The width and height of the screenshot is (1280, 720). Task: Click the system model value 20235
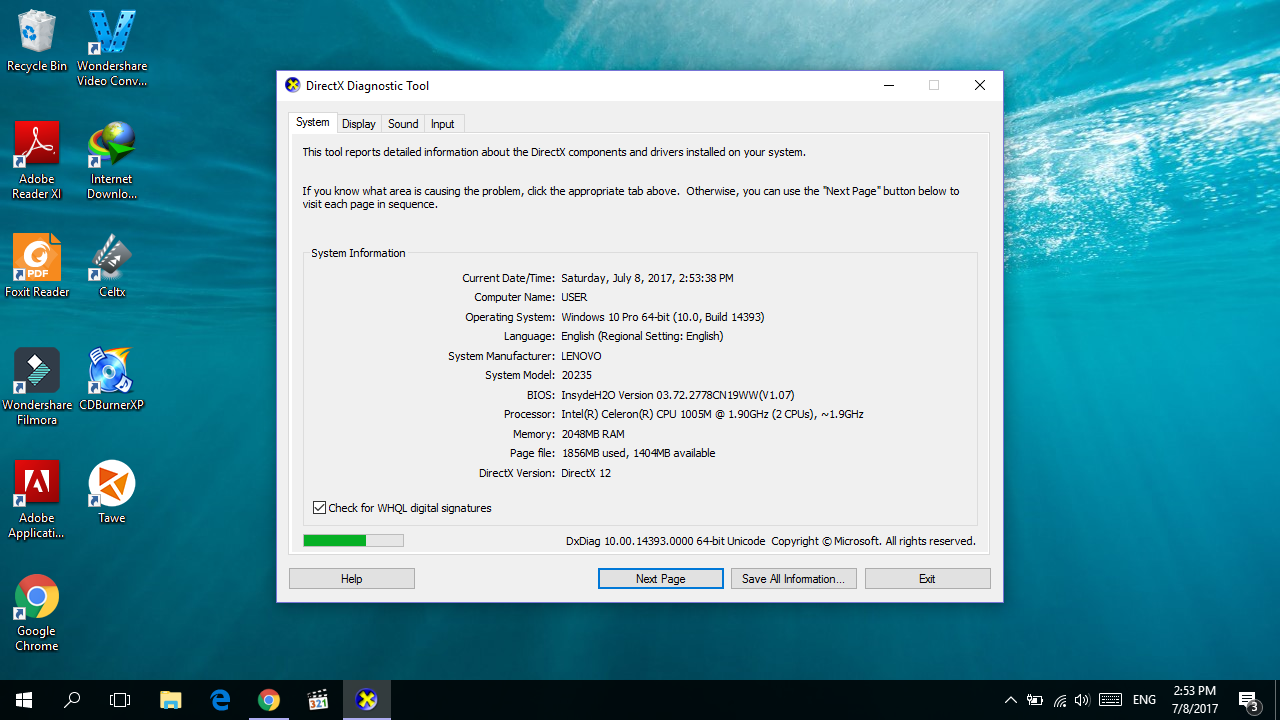[x=577, y=375]
